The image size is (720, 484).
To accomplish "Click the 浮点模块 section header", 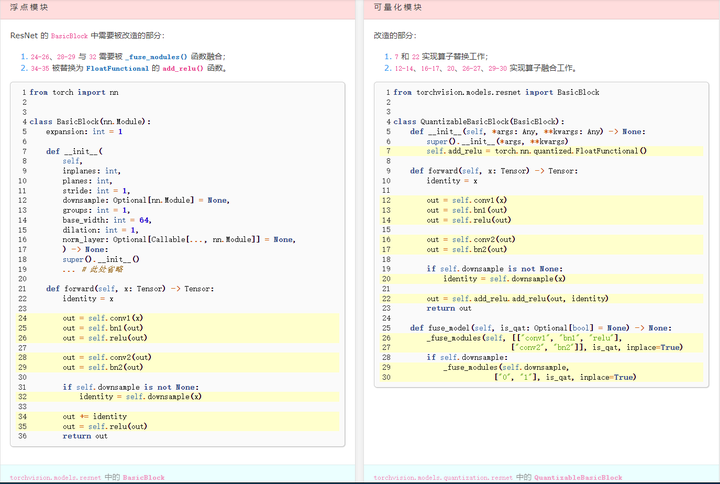I will point(30,8).
